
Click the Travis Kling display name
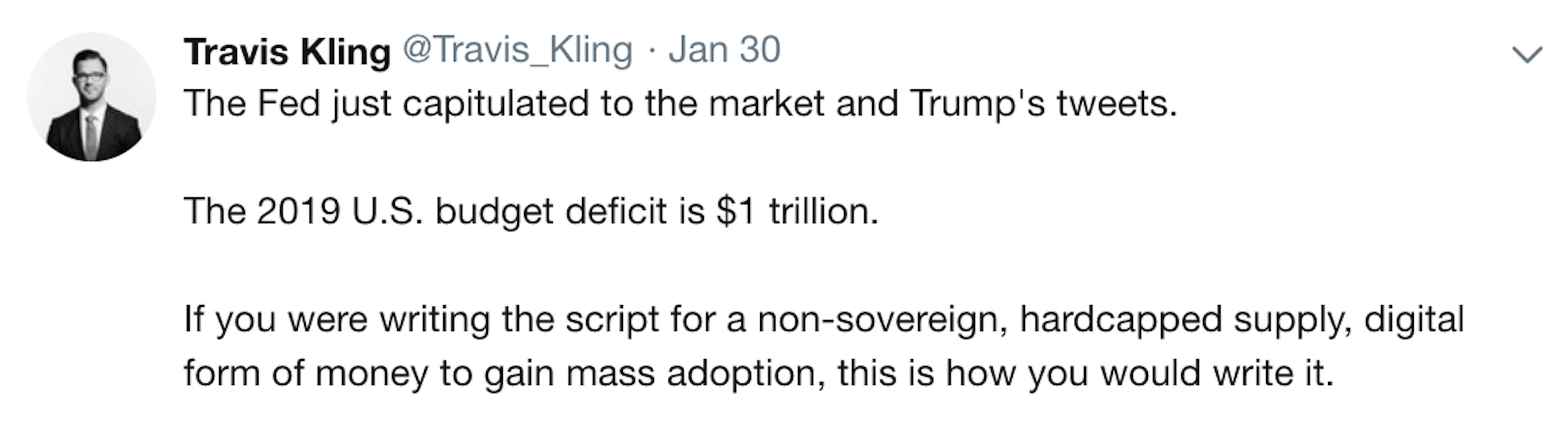point(287,52)
